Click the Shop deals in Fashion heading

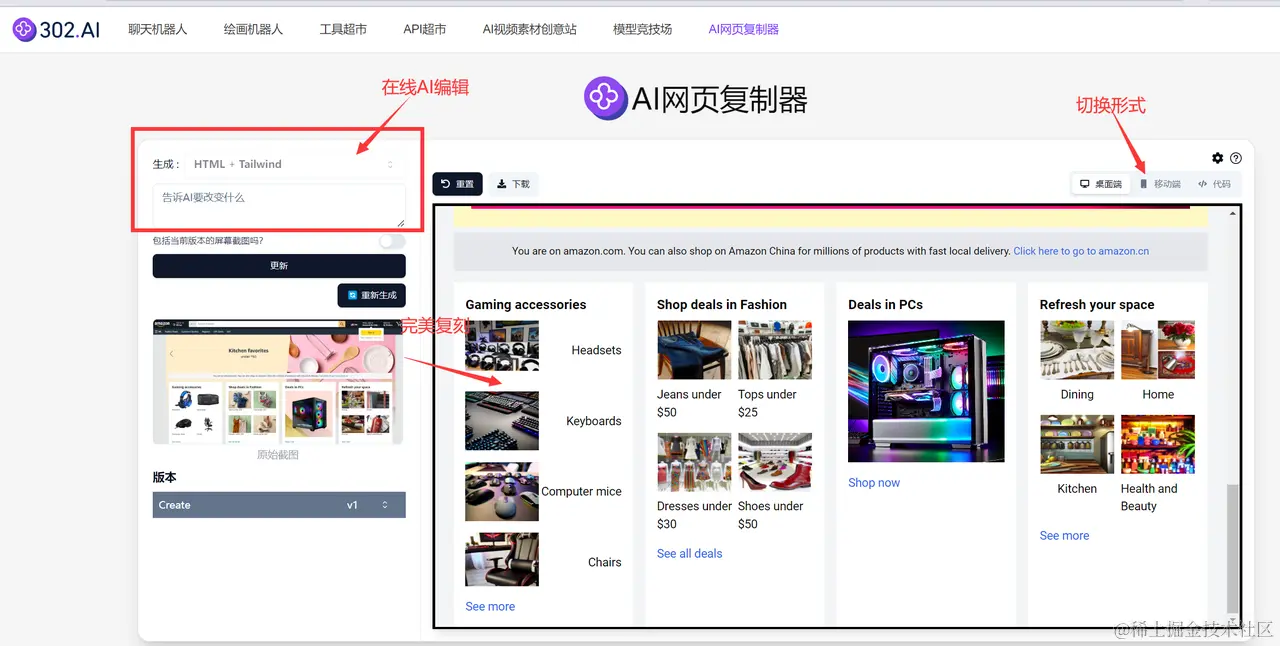click(x=722, y=304)
